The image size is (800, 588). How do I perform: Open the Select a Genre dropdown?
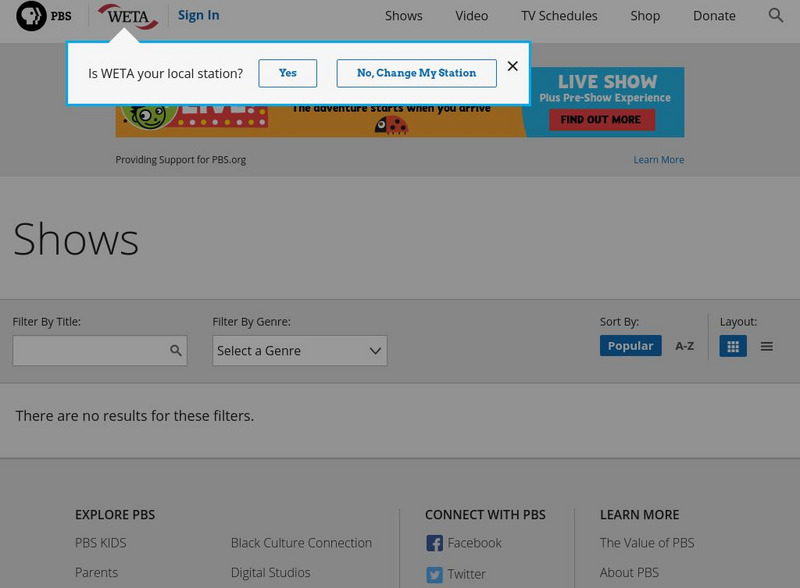[x=299, y=351]
